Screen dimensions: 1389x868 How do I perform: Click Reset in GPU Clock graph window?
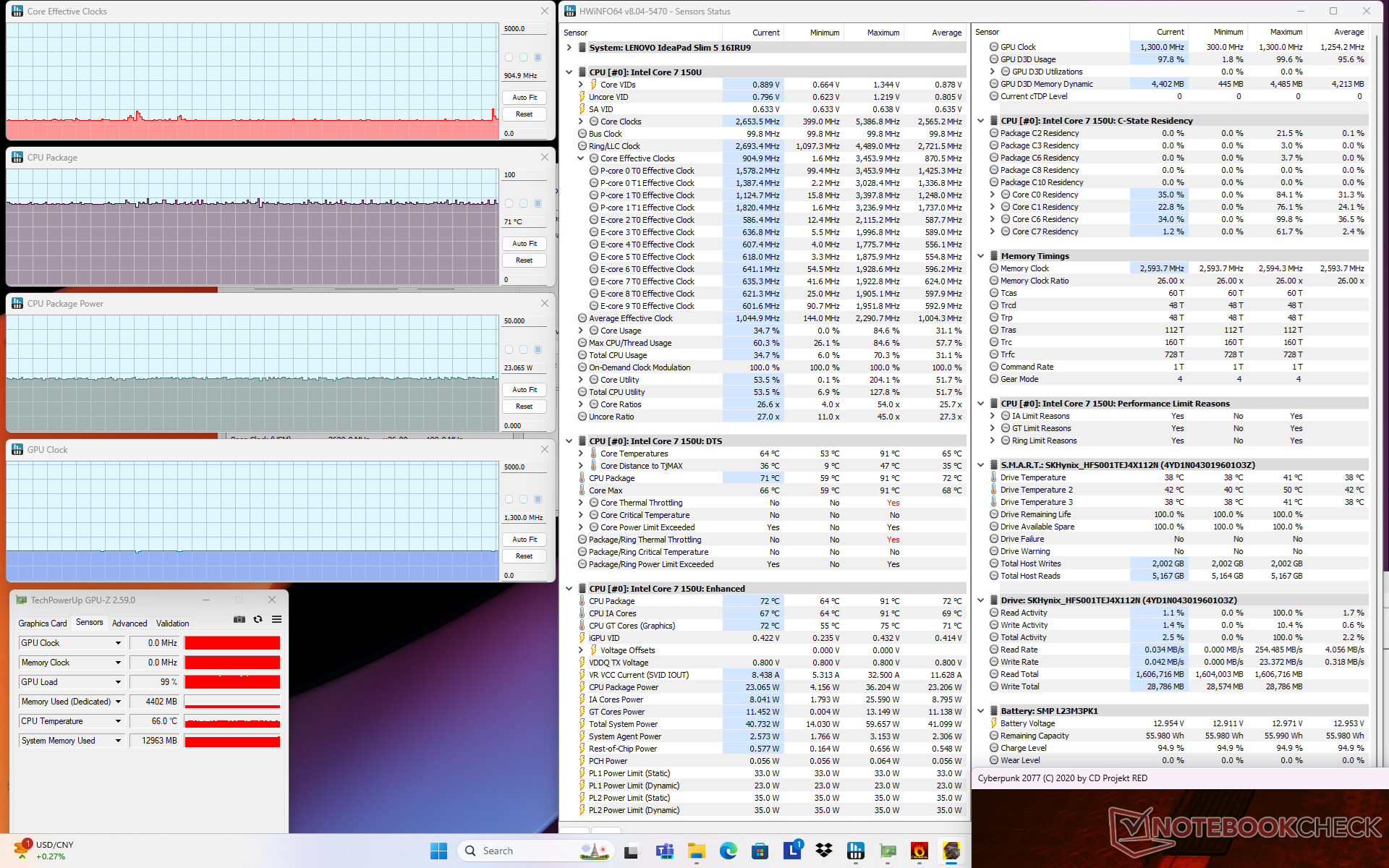[x=524, y=556]
